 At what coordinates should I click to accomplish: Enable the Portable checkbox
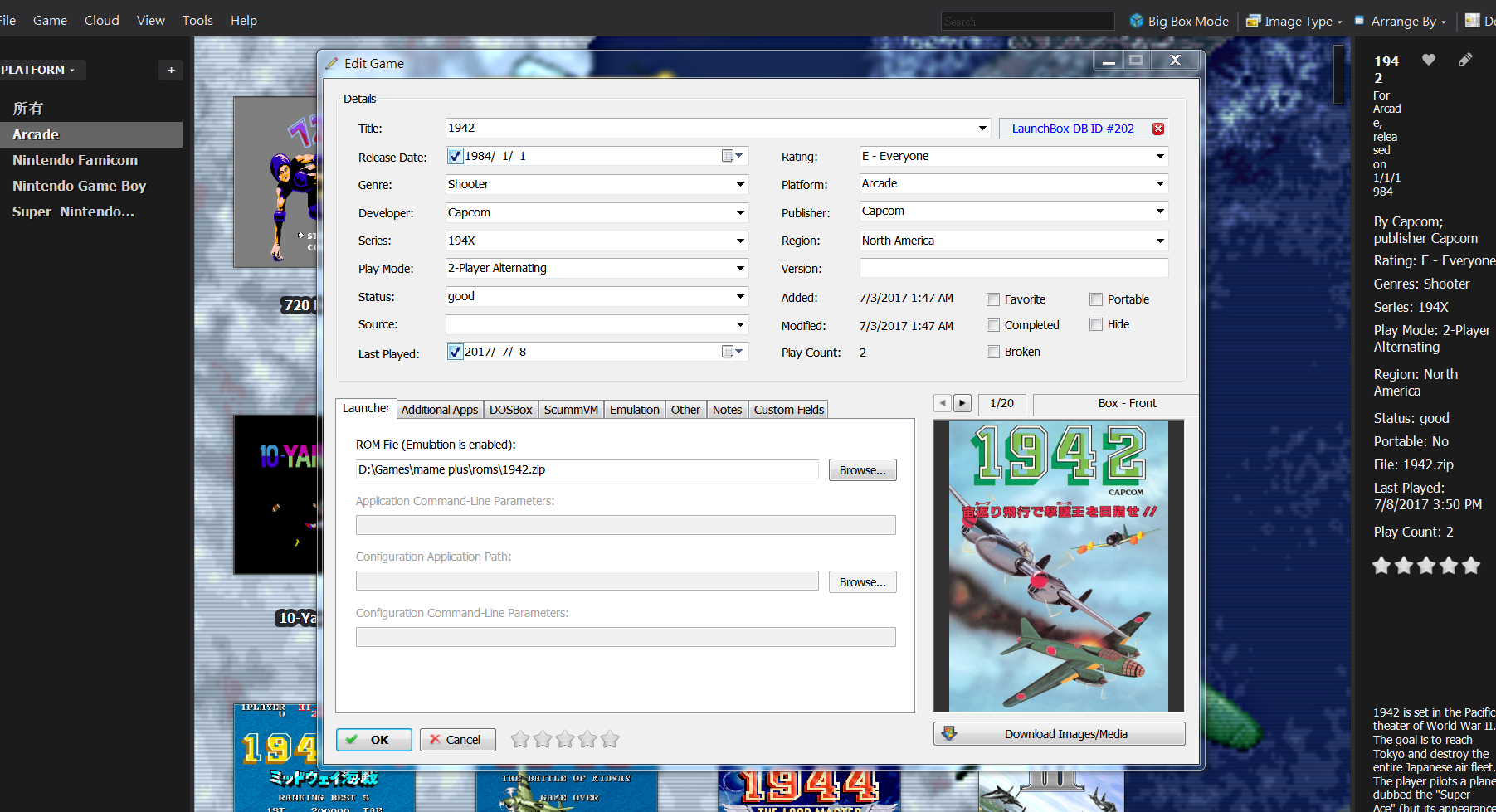(x=1096, y=299)
